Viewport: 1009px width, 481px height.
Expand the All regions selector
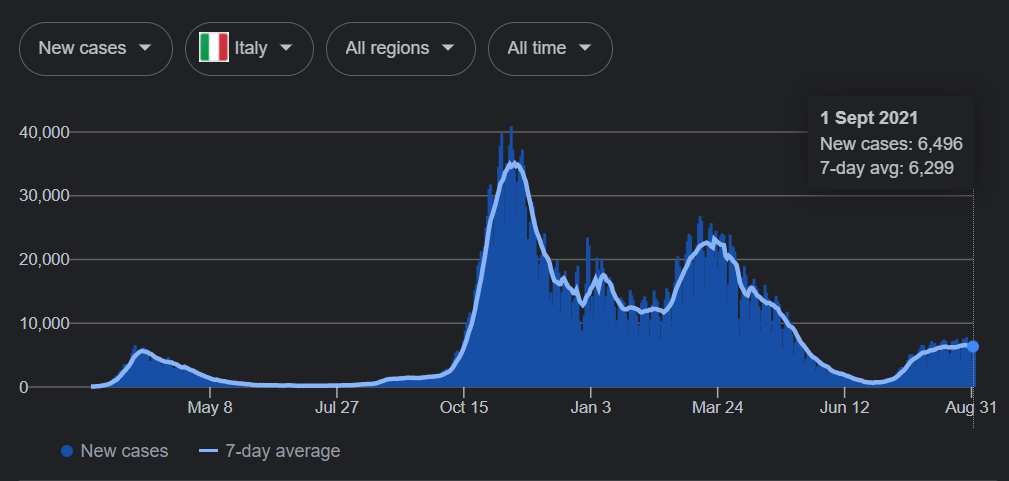tap(400, 48)
